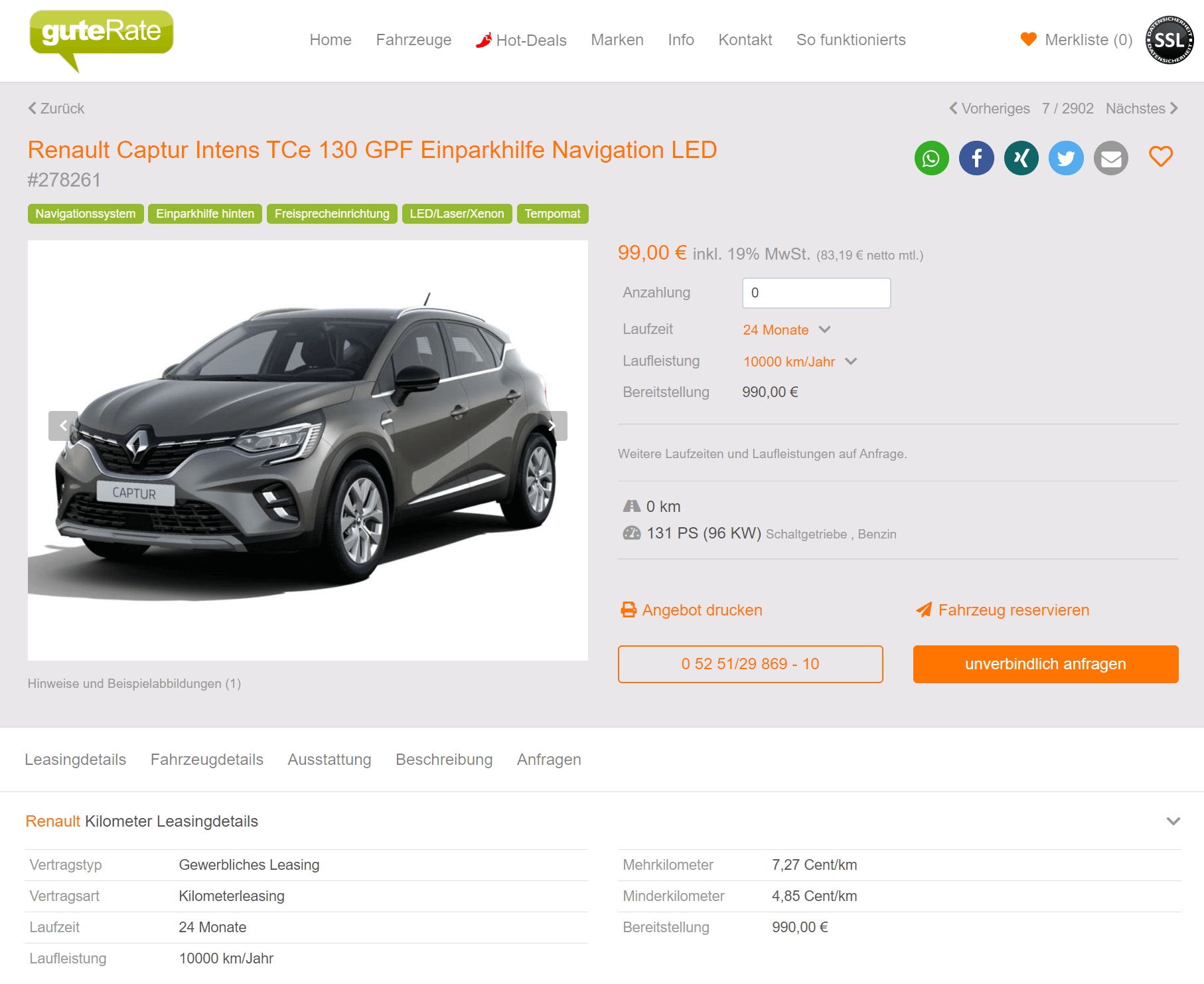Share the offer via WhatsApp icon
Screen dimensions: 1204x984
931,158
